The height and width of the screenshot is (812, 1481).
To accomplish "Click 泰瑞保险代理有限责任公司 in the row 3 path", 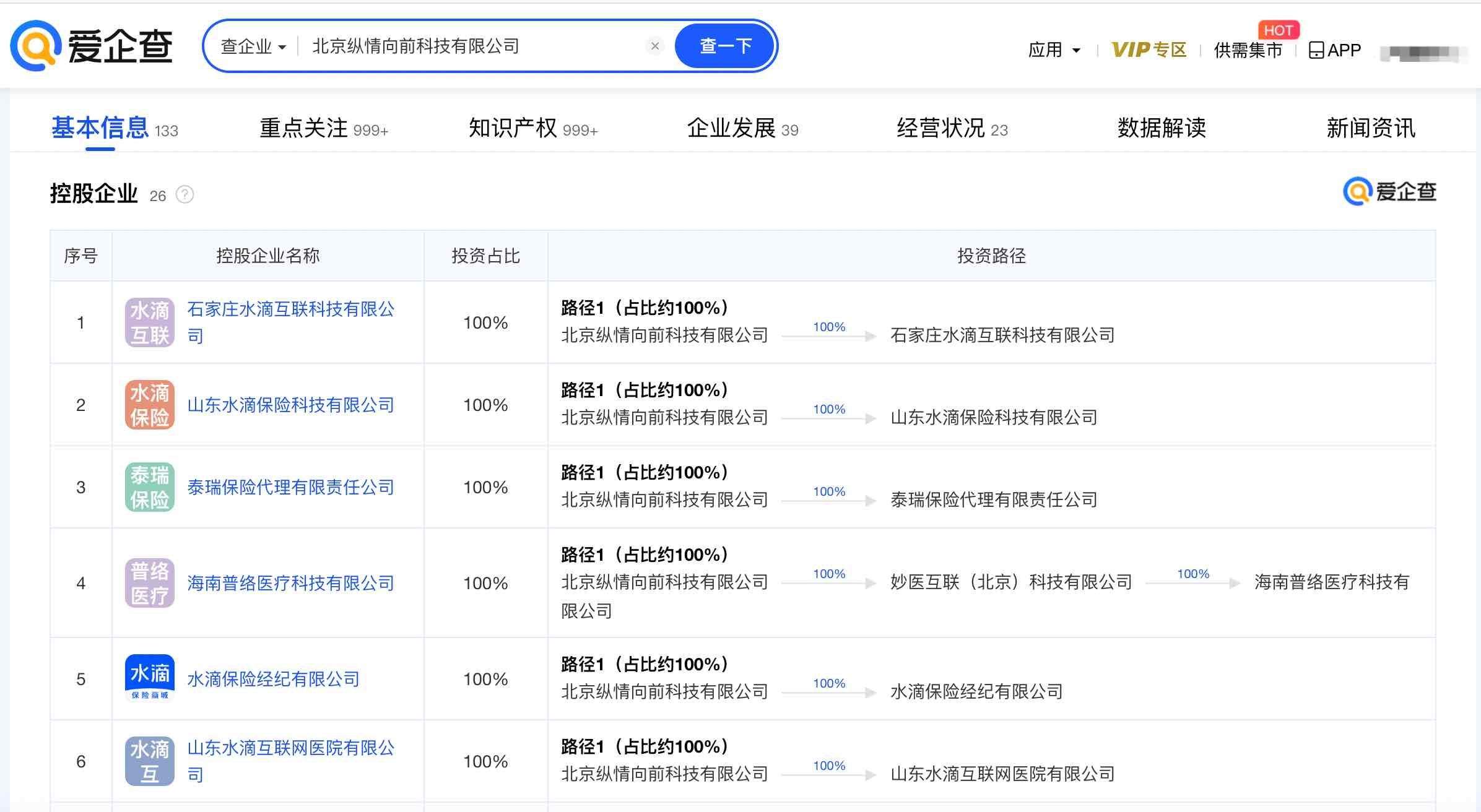I will (994, 500).
